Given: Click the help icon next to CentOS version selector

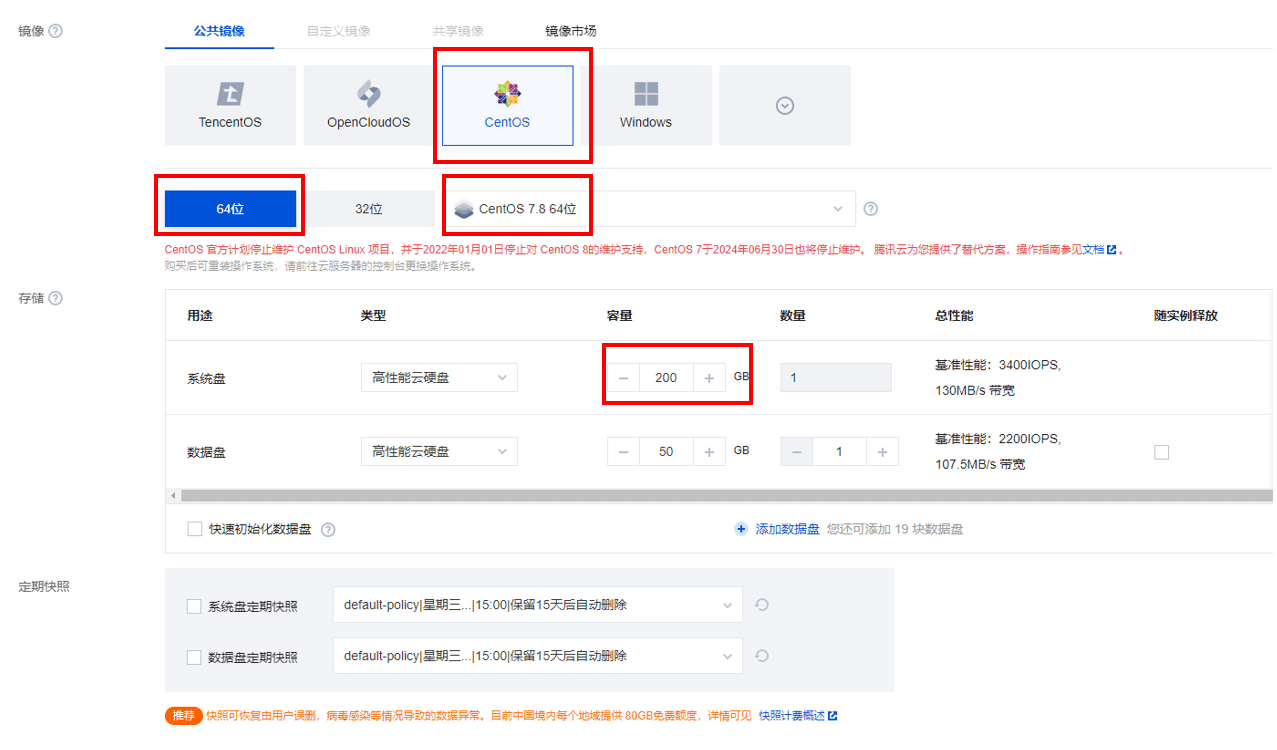Looking at the screenshot, I should coord(870,208).
